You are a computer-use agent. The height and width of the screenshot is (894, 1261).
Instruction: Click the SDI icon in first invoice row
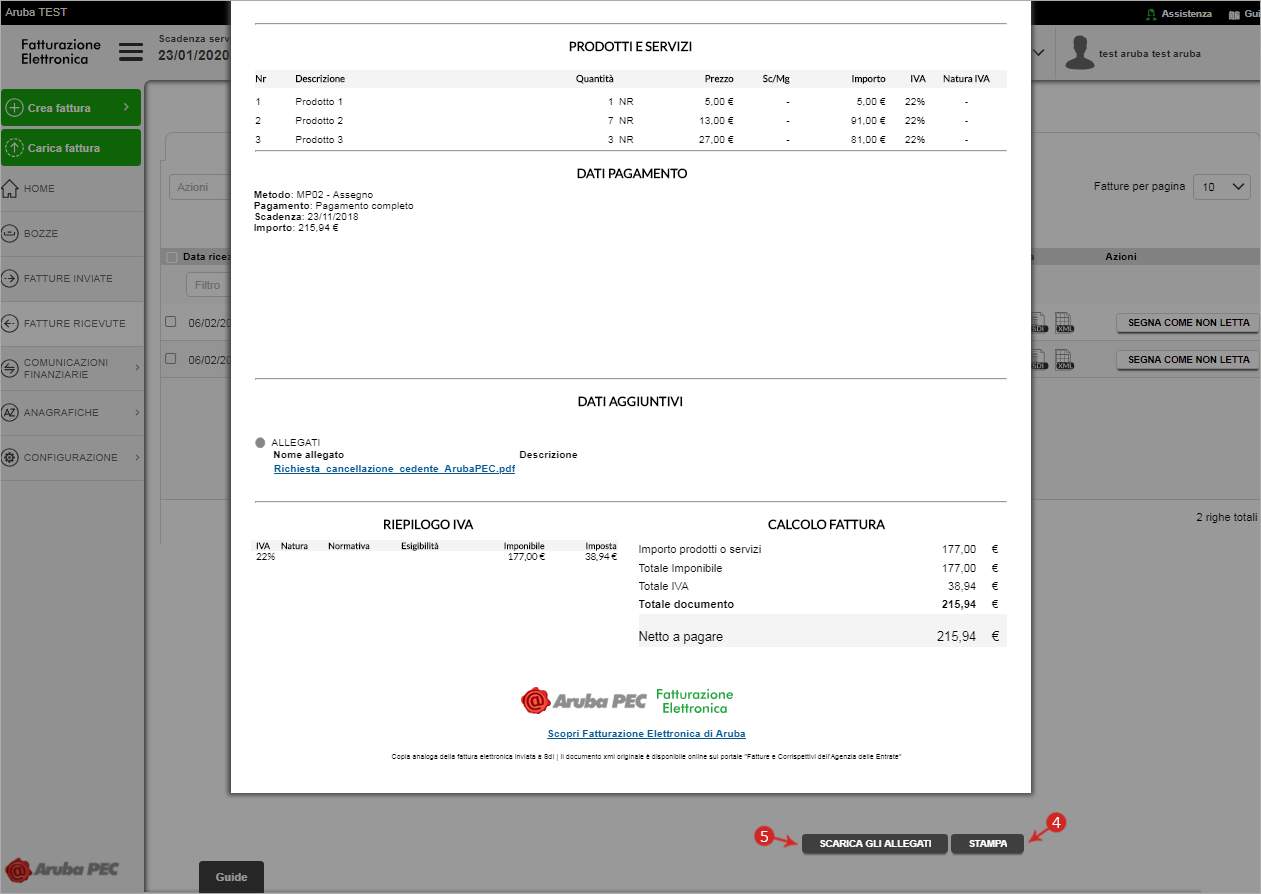pos(1039,323)
